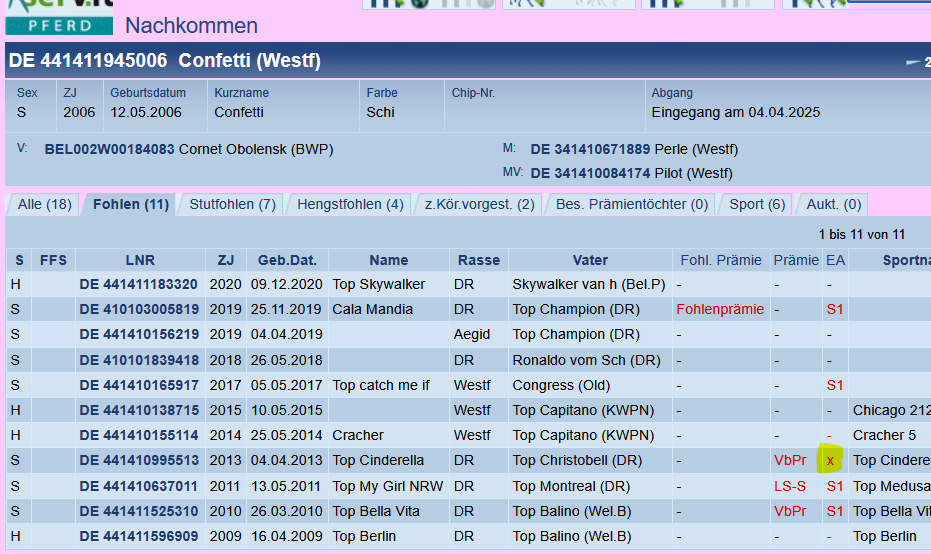The image size is (931, 554).
Task: Open dam sire link DE 341410084174 Pilot
Action: click(x=590, y=173)
